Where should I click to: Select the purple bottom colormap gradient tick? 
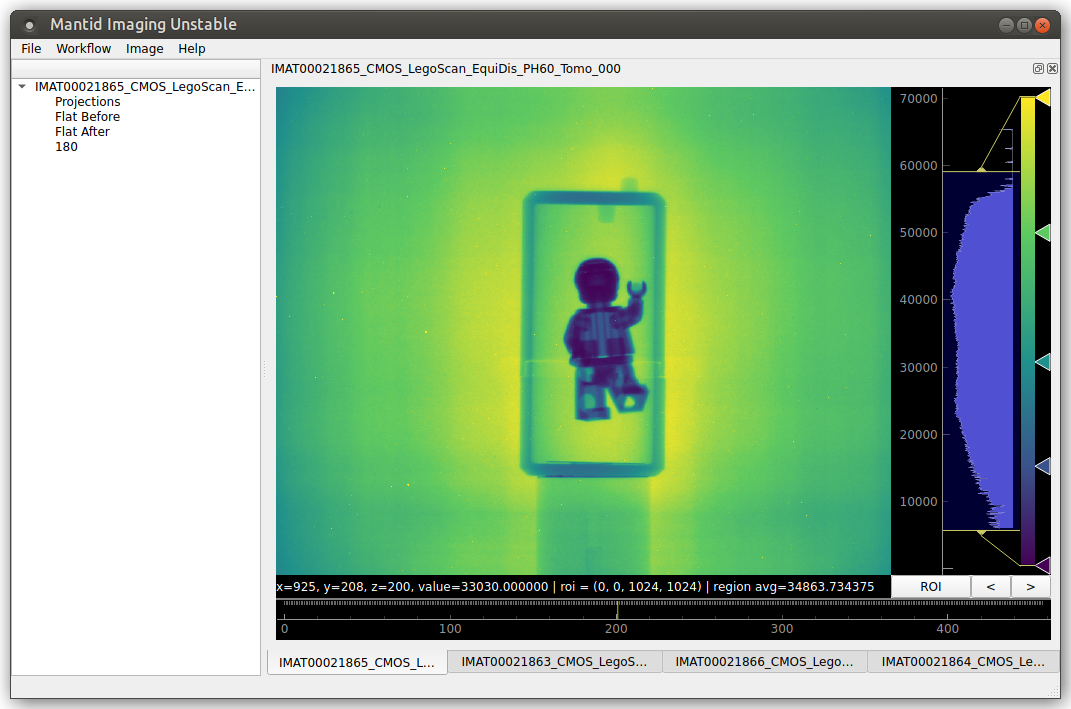[1043, 565]
